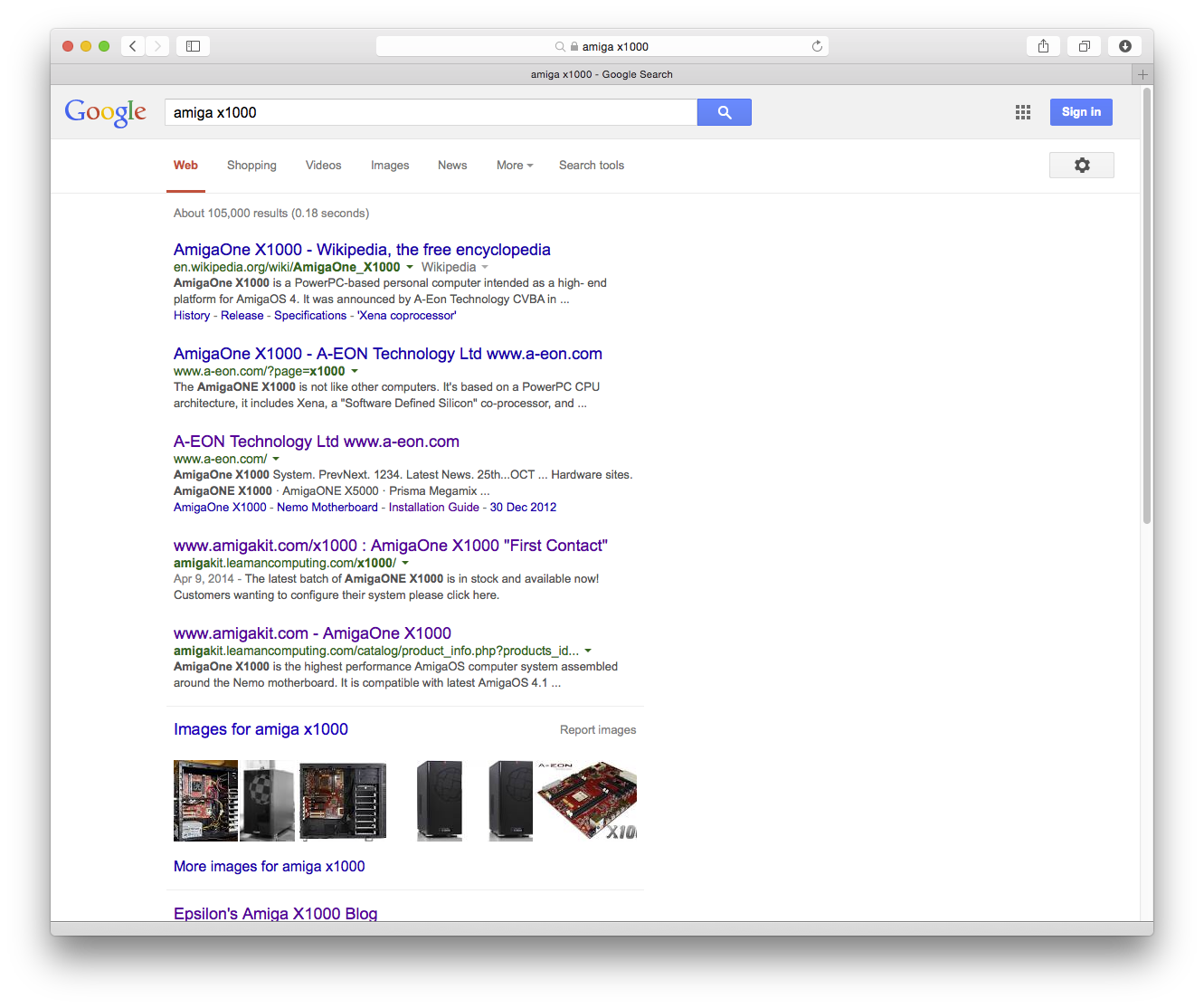Select the amiga x1000 - Google Search tab
Image resolution: width=1204 pixels, height=1008 pixels.
(602, 74)
